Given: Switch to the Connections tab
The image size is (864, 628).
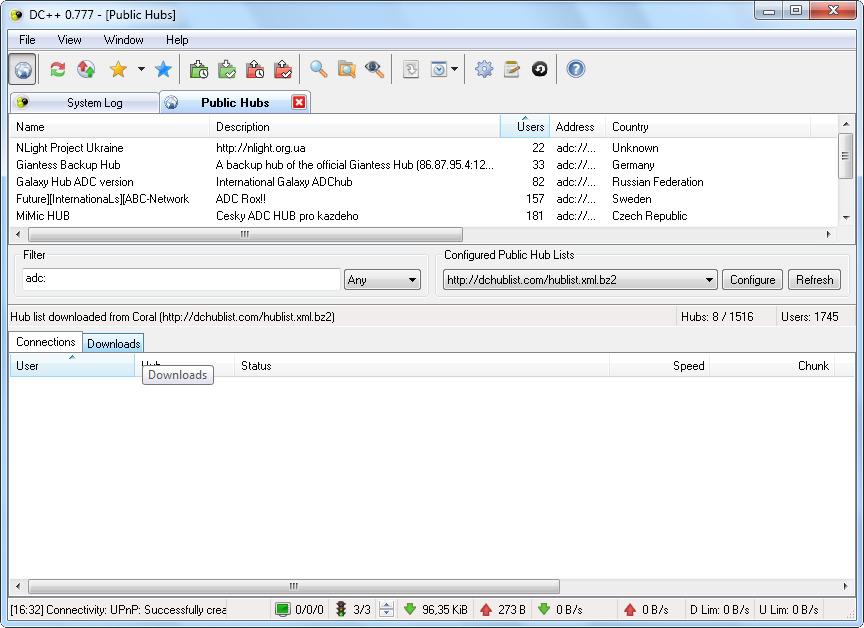Looking at the screenshot, I should pos(46,342).
